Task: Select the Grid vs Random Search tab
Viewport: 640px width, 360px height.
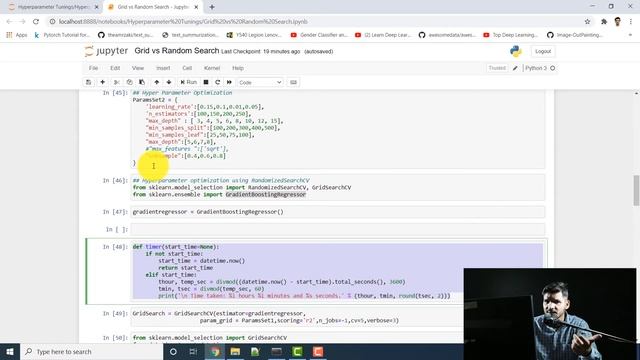Action: pos(153,7)
